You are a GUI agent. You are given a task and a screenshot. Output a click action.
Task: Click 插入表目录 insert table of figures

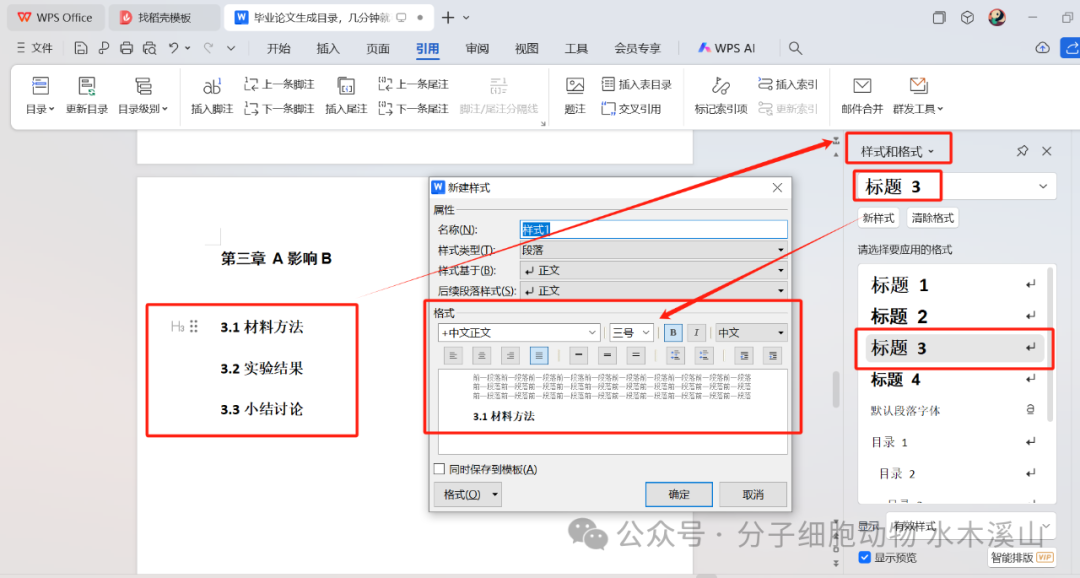[636, 84]
